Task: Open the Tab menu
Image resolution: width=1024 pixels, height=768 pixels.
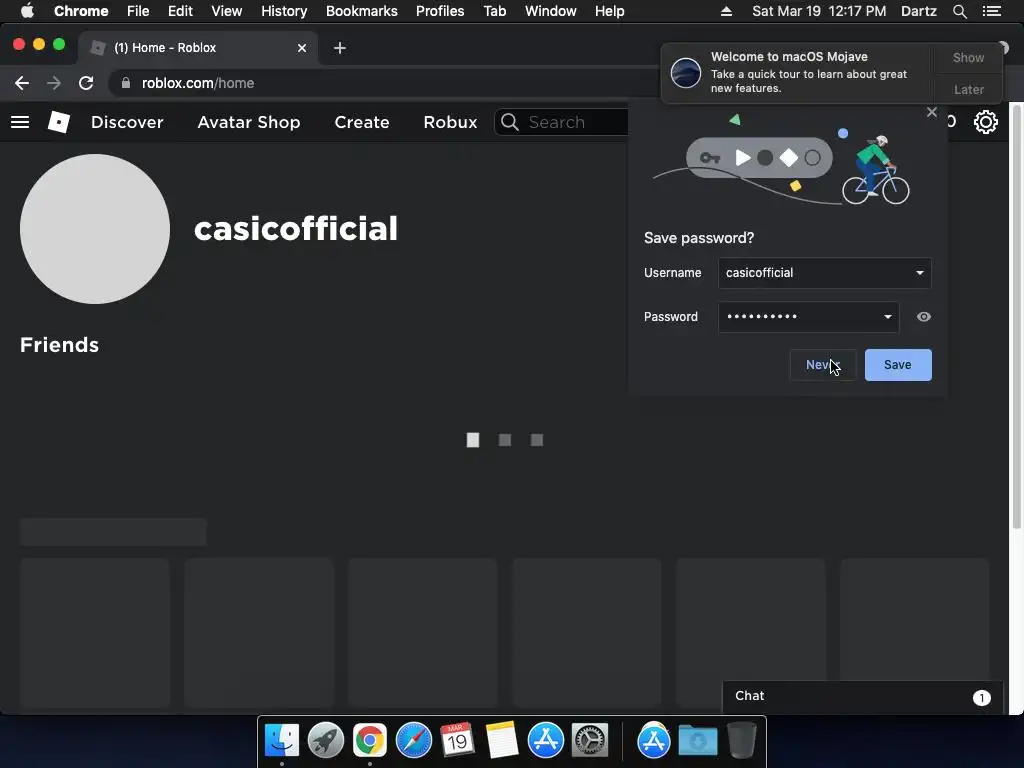Action: [x=494, y=11]
